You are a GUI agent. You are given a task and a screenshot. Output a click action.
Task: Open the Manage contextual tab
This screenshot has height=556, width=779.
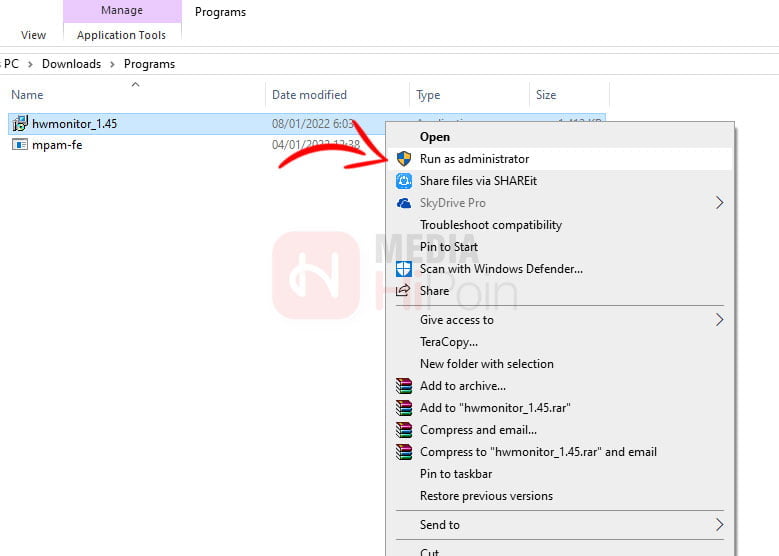point(122,10)
